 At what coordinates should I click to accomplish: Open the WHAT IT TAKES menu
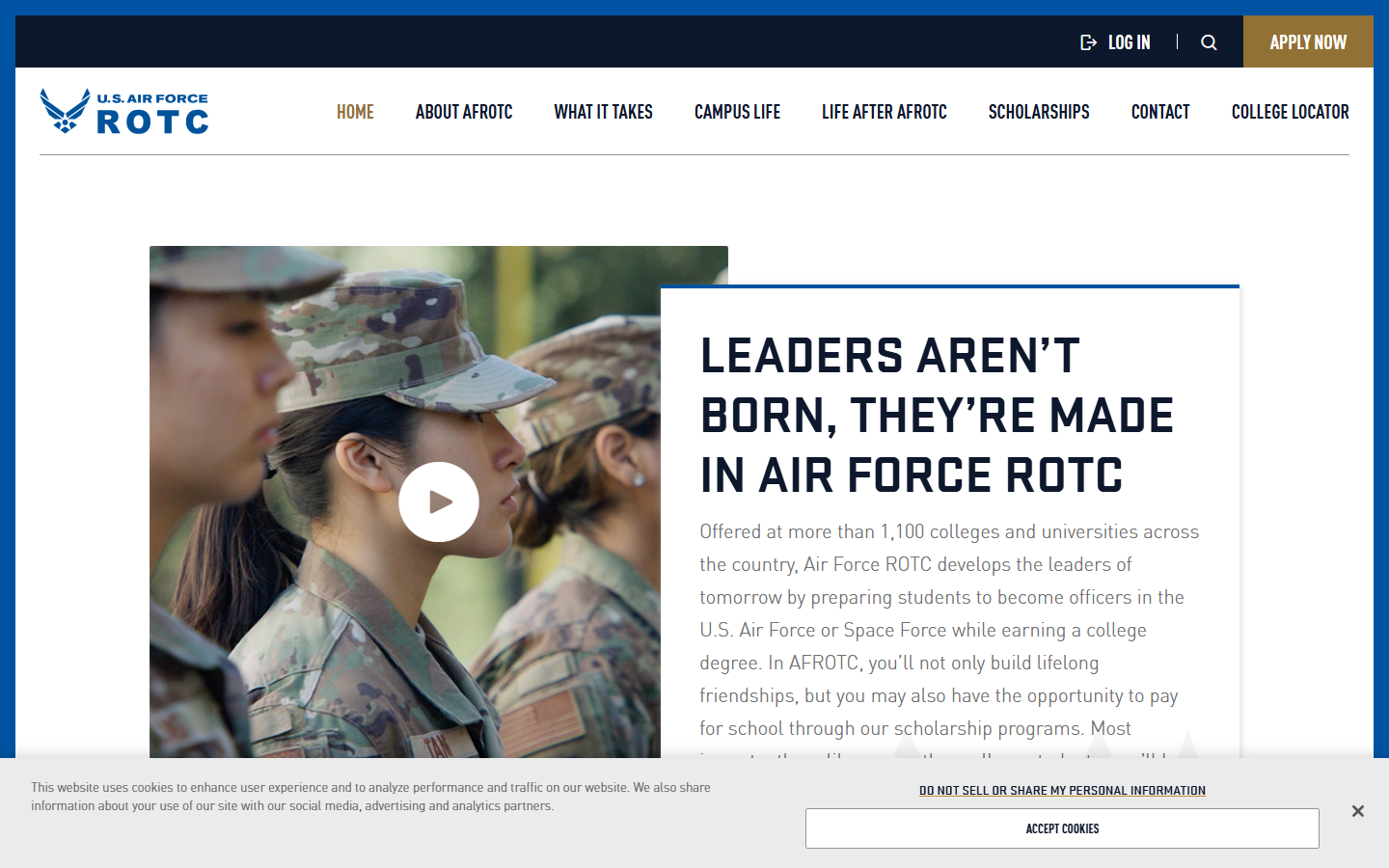(603, 112)
